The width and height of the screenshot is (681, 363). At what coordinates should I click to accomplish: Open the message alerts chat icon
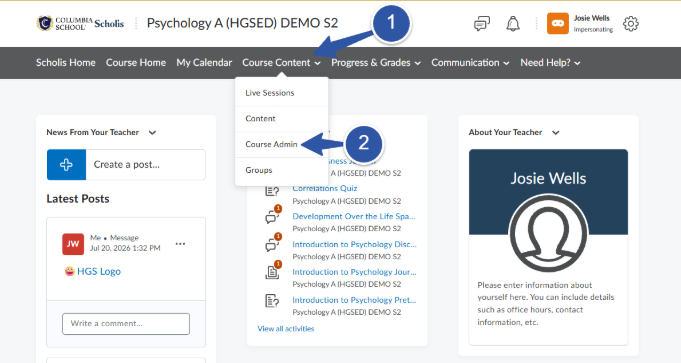[482, 23]
